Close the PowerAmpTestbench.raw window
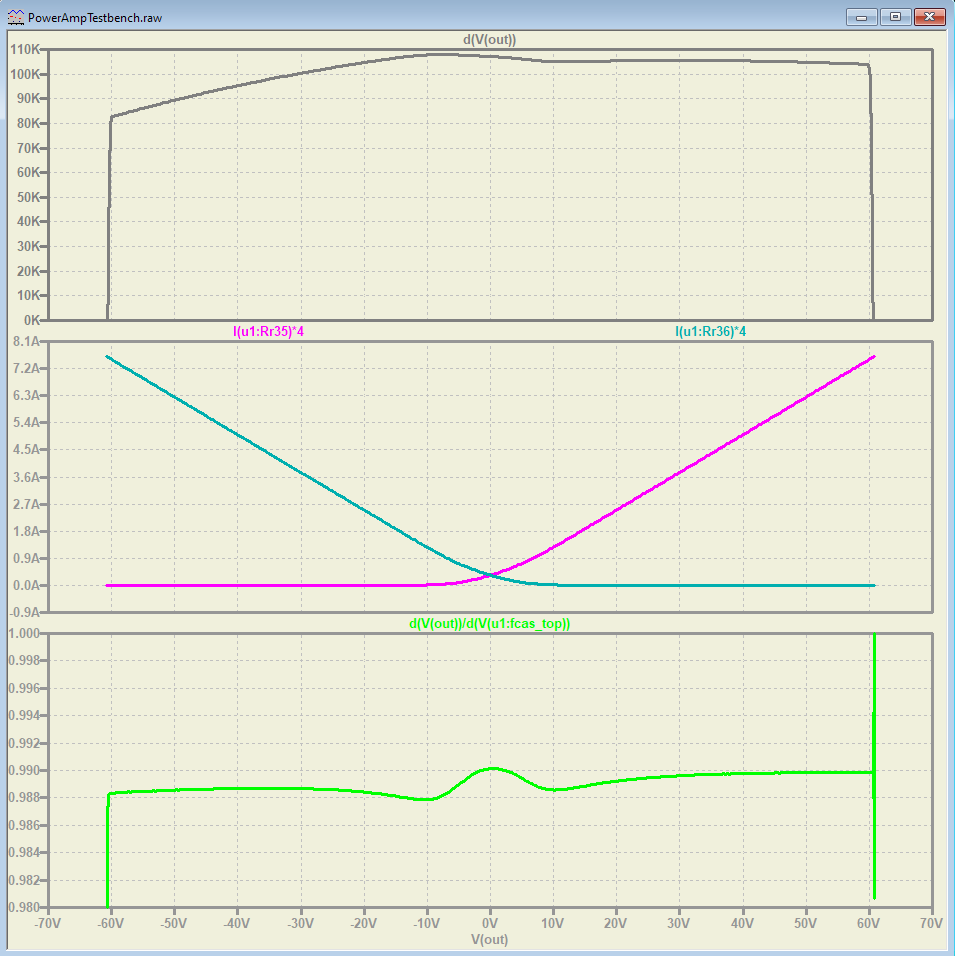 click(x=929, y=17)
